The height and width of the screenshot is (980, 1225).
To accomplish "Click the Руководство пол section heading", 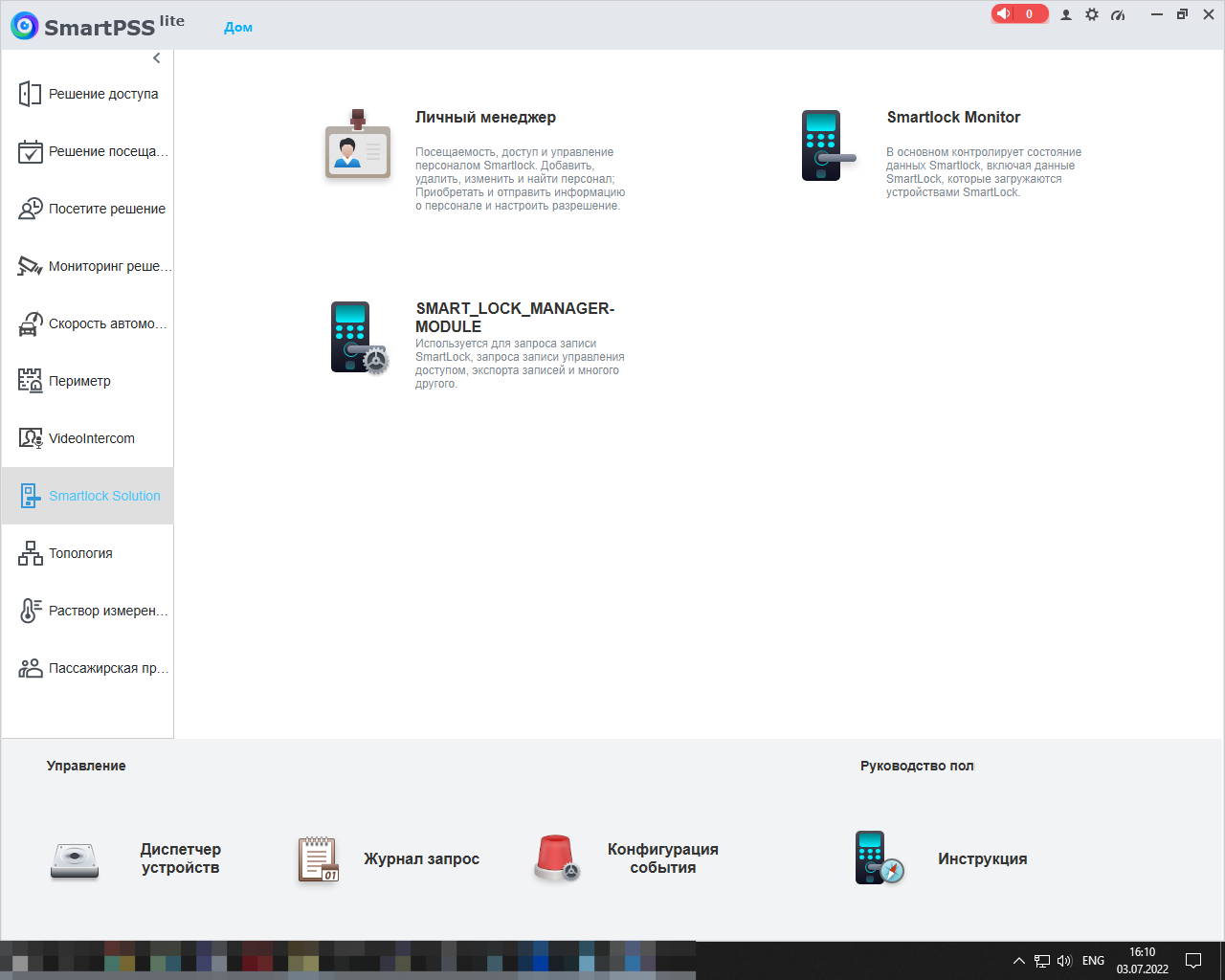I will point(917,766).
